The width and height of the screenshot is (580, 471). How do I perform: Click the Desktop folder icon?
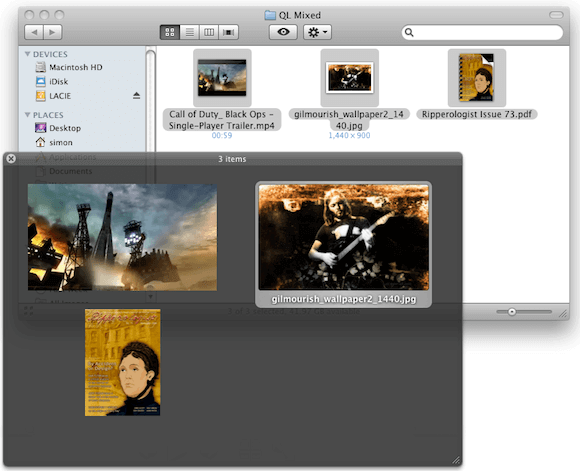tap(40, 128)
